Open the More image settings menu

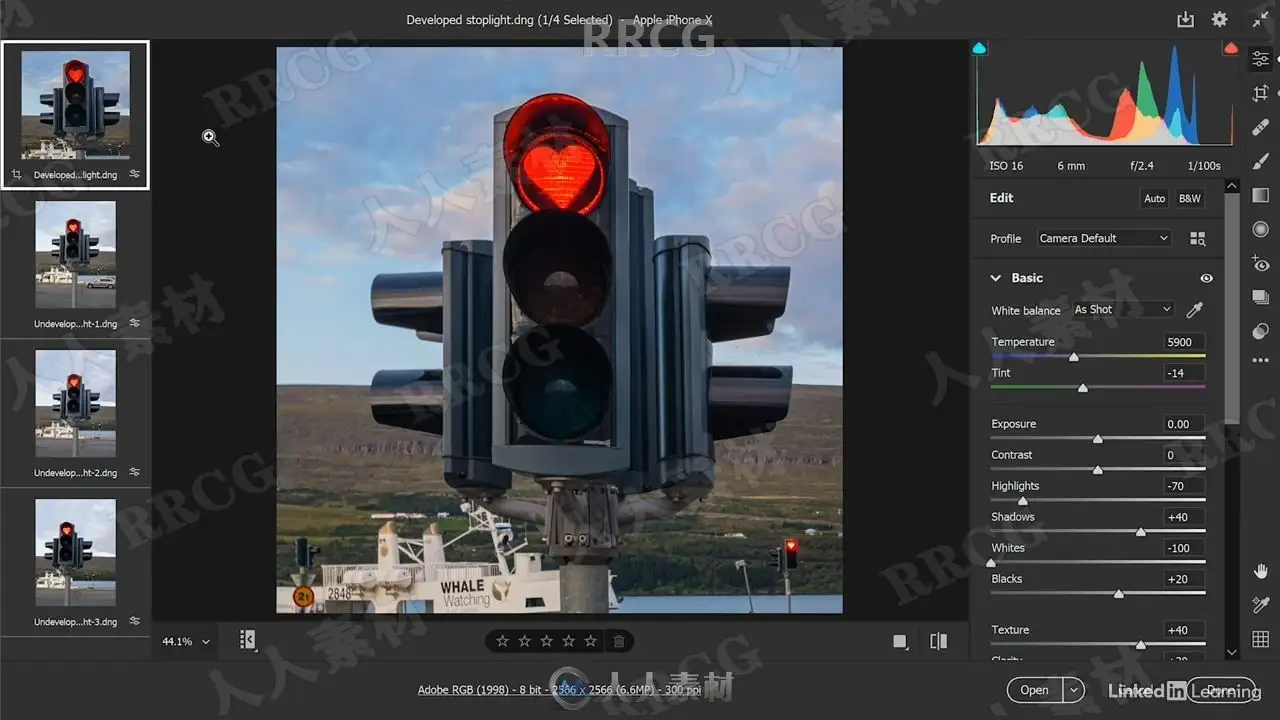pyautogui.click(x=1260, y=361)
